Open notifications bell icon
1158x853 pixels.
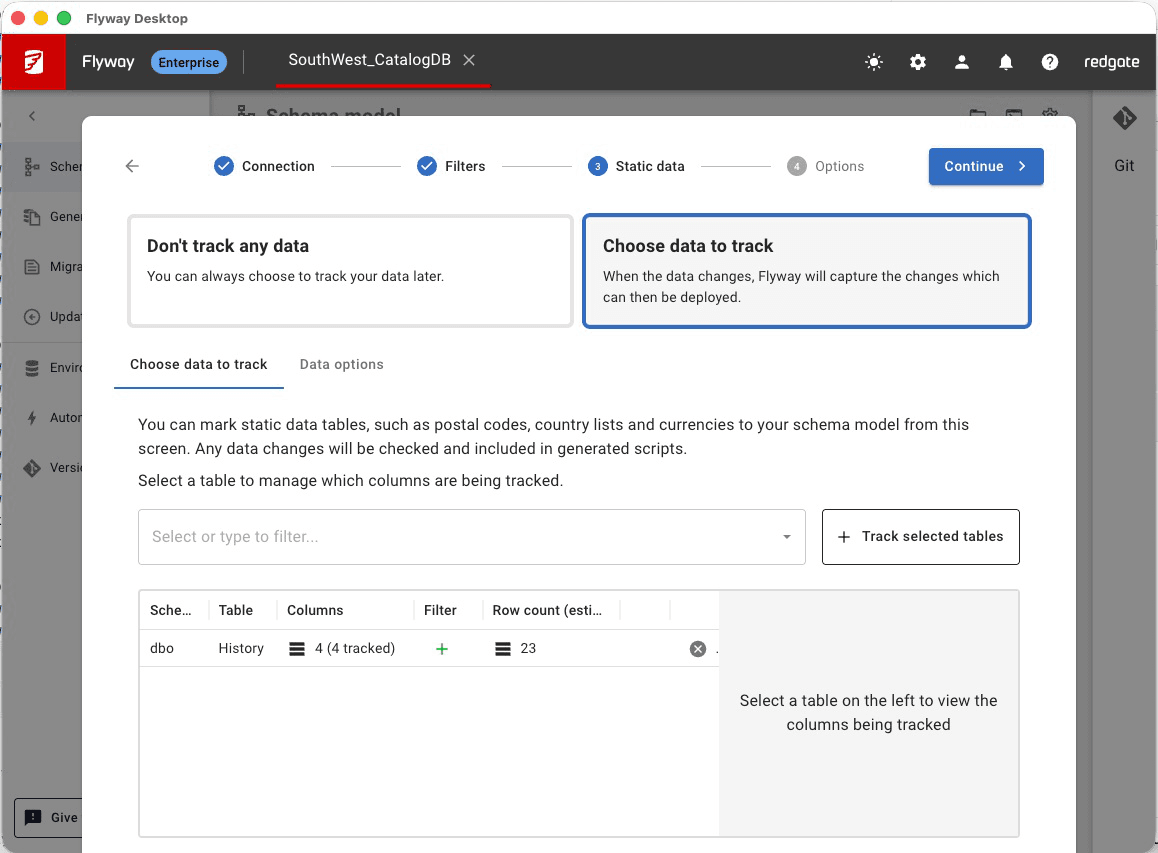click(1005, 62)
